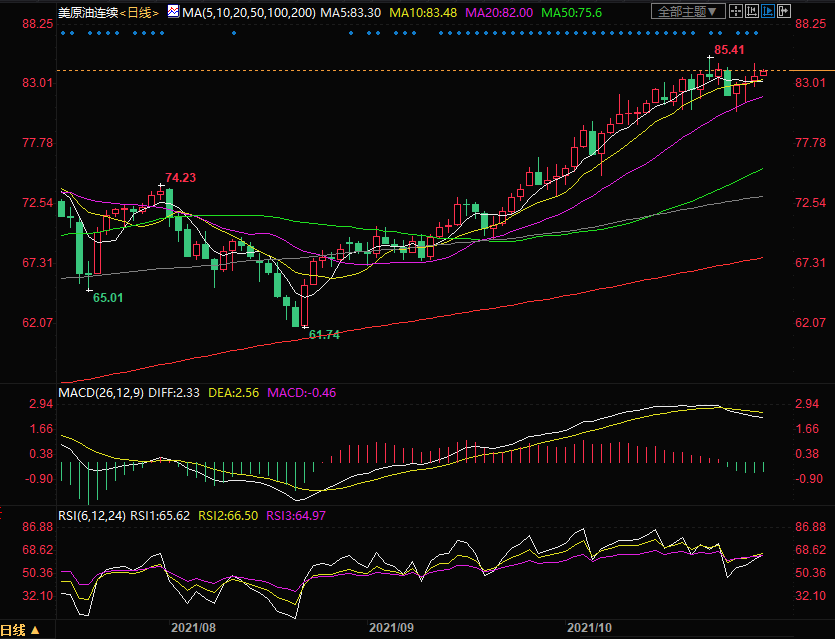Click the 74.23 peak price label
Image resolution: width=835 pixels, height=639 pixels.
coord(180,178)
